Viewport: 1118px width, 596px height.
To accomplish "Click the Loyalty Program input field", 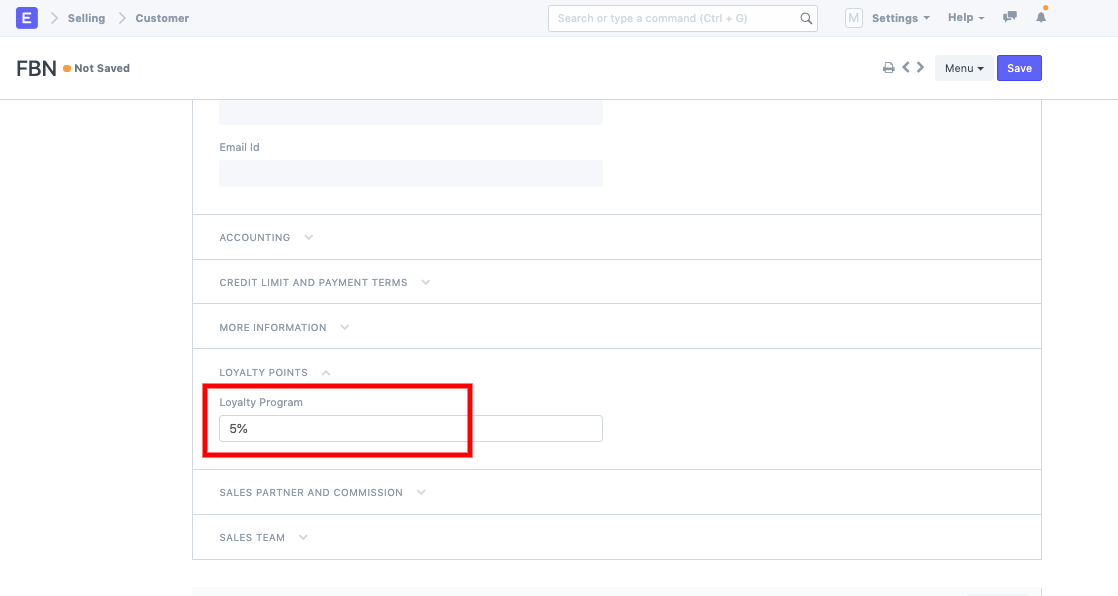I will (410, 428).
